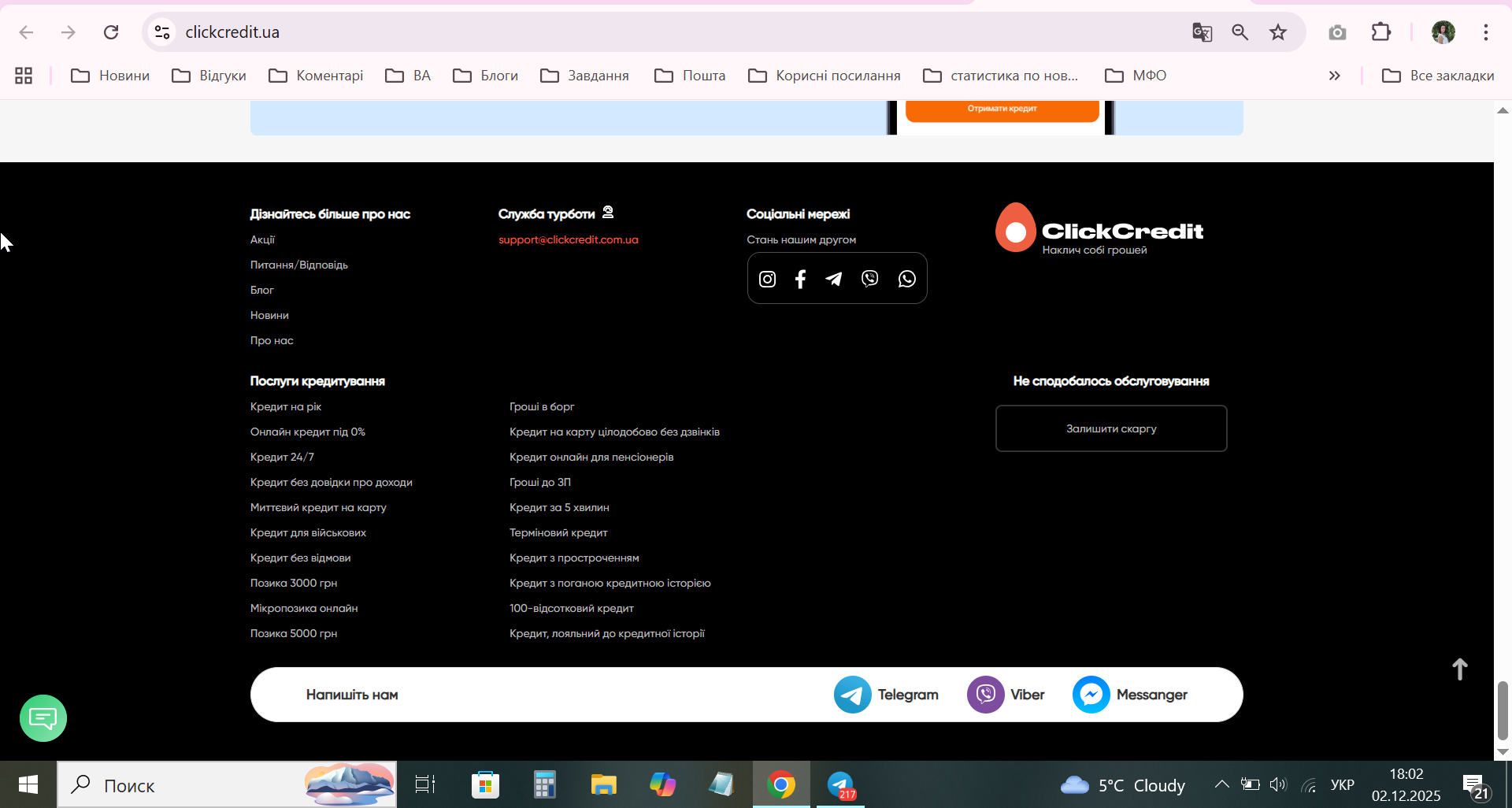This screenshot has height=808, width=1512.
Task: Open the Telegram paper-plane icon in social box
Action: click(x=834, y=279)
